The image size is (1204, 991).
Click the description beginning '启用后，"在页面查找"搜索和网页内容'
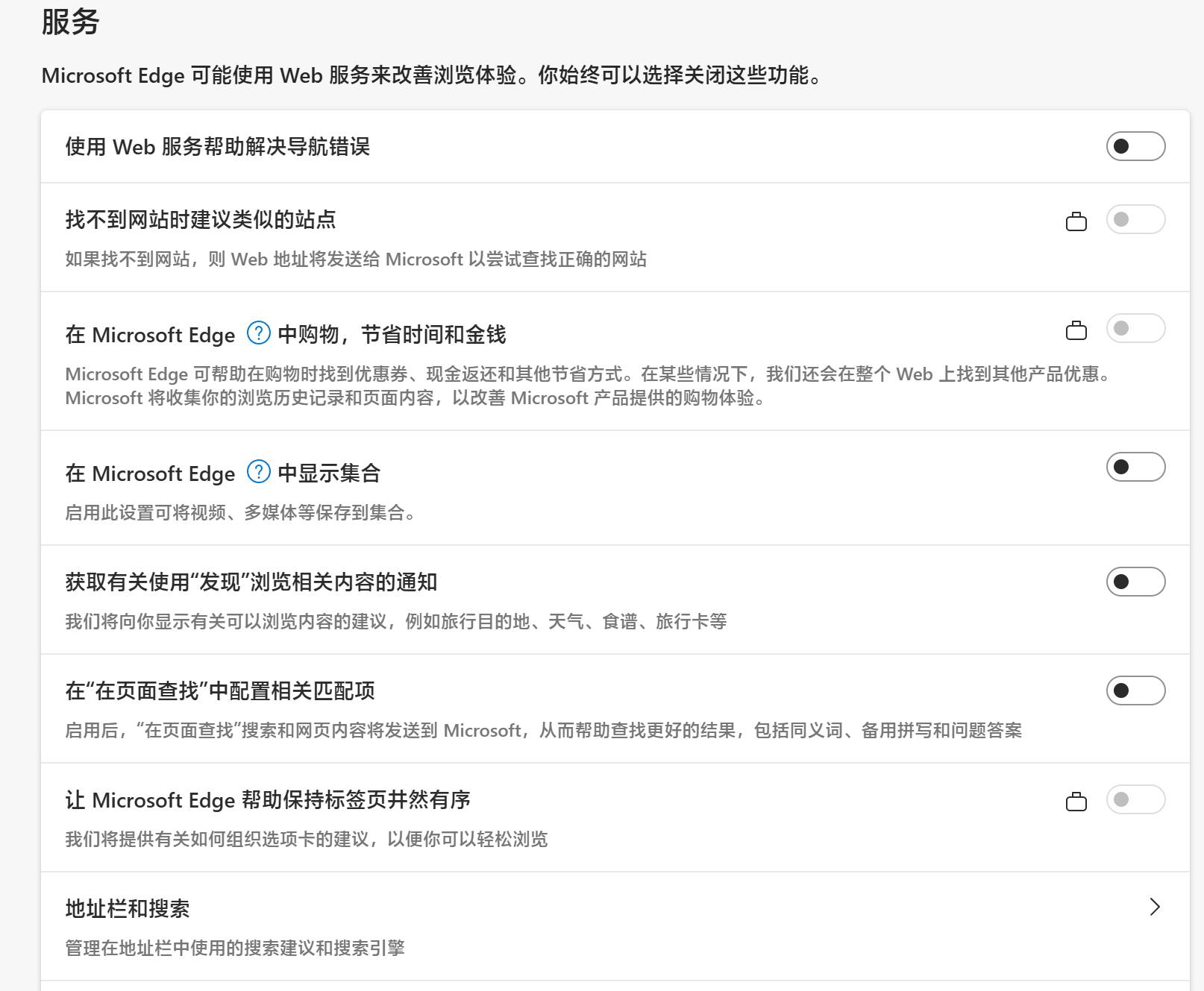[x=544, y=730]
